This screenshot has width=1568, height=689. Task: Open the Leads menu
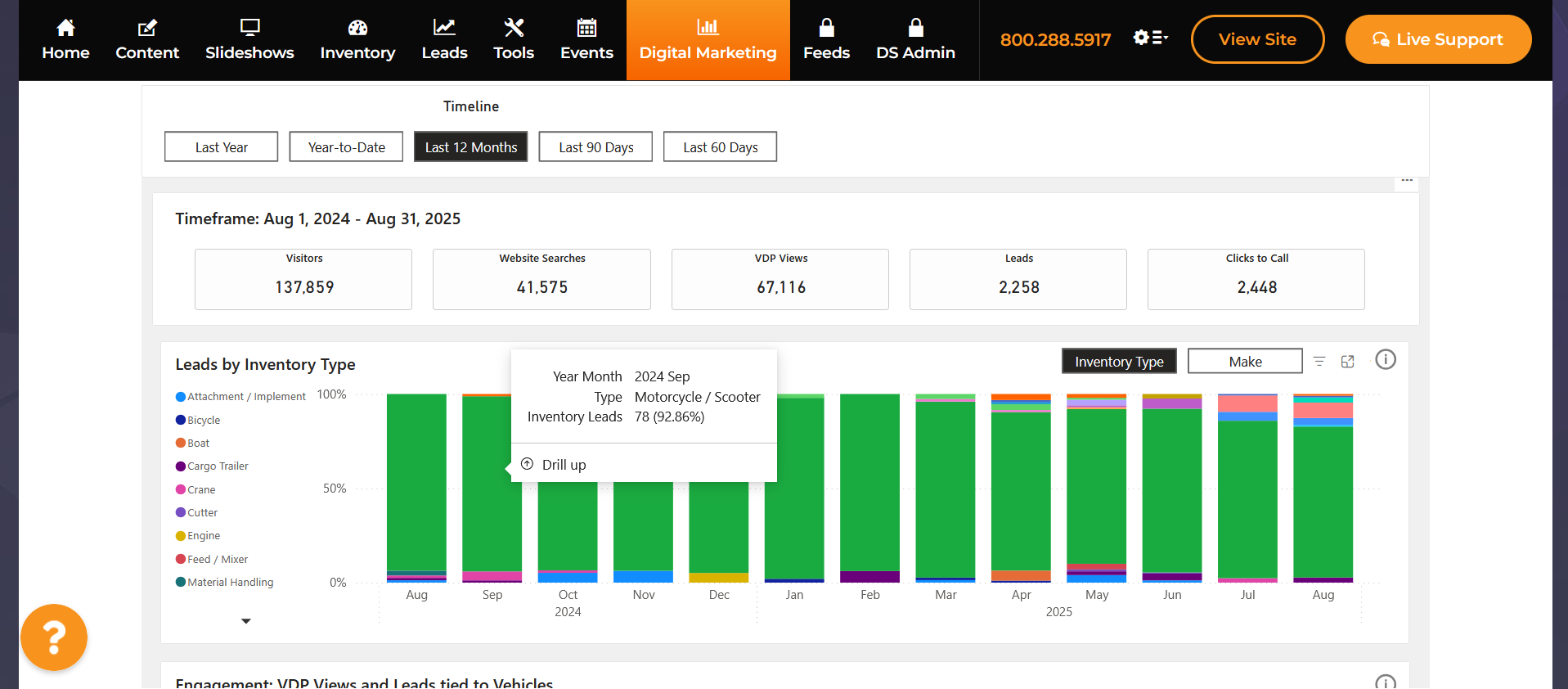444,40
